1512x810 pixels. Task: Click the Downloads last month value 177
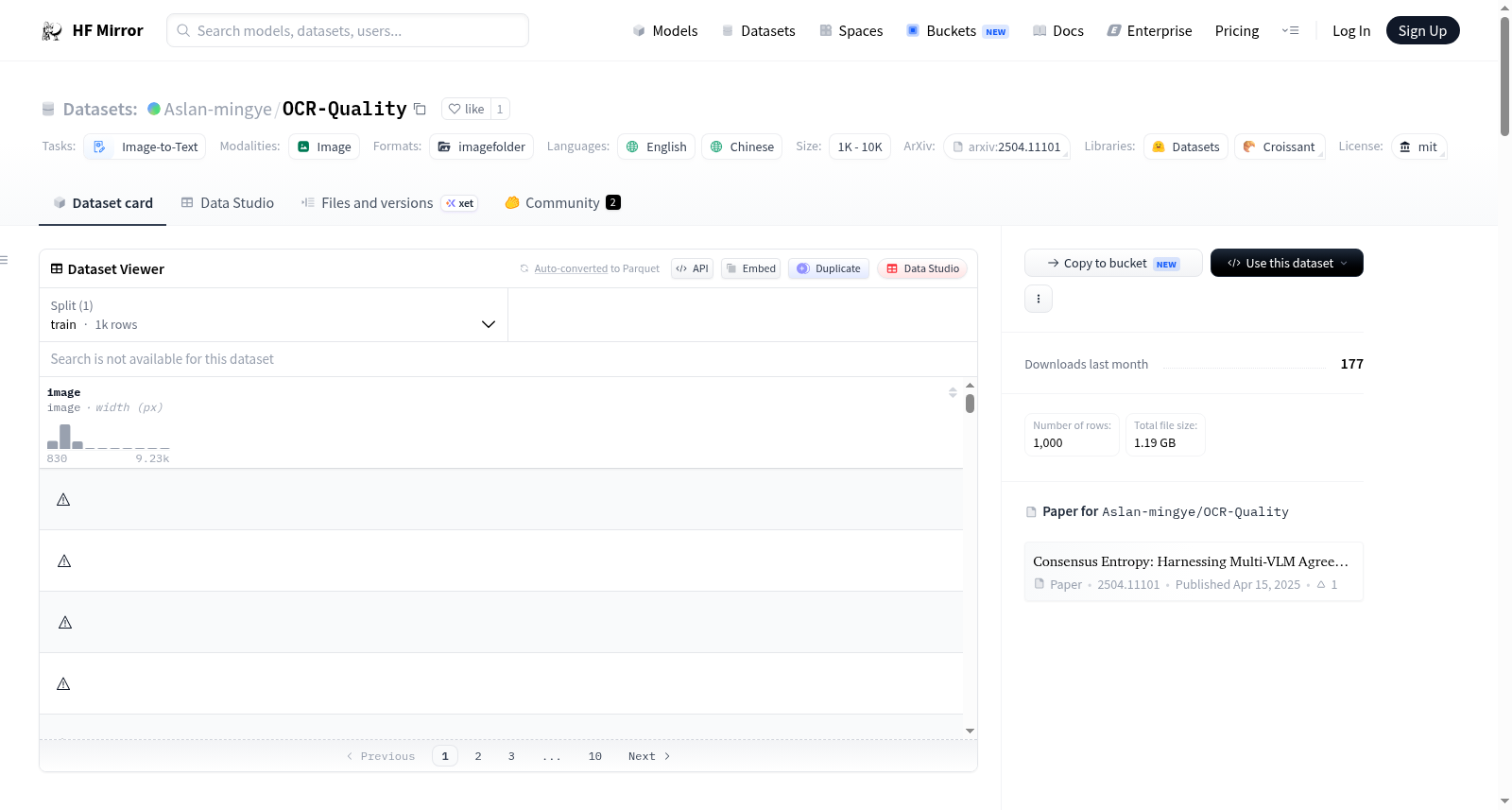(1351, 364)
